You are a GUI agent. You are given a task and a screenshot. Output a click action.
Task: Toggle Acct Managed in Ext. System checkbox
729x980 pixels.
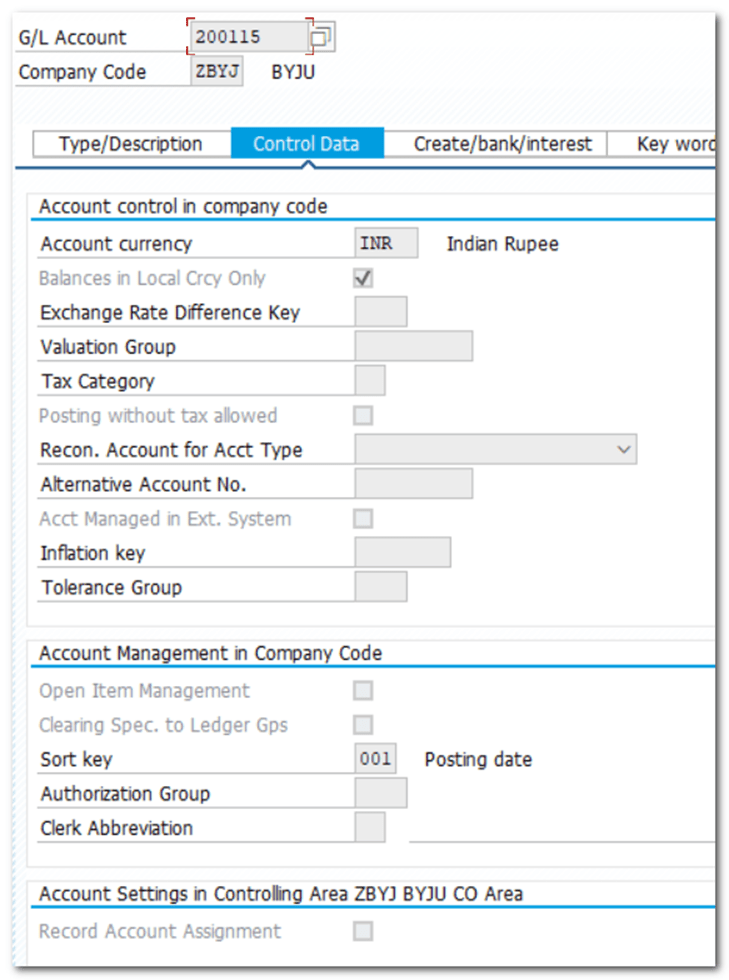(363, 518)
